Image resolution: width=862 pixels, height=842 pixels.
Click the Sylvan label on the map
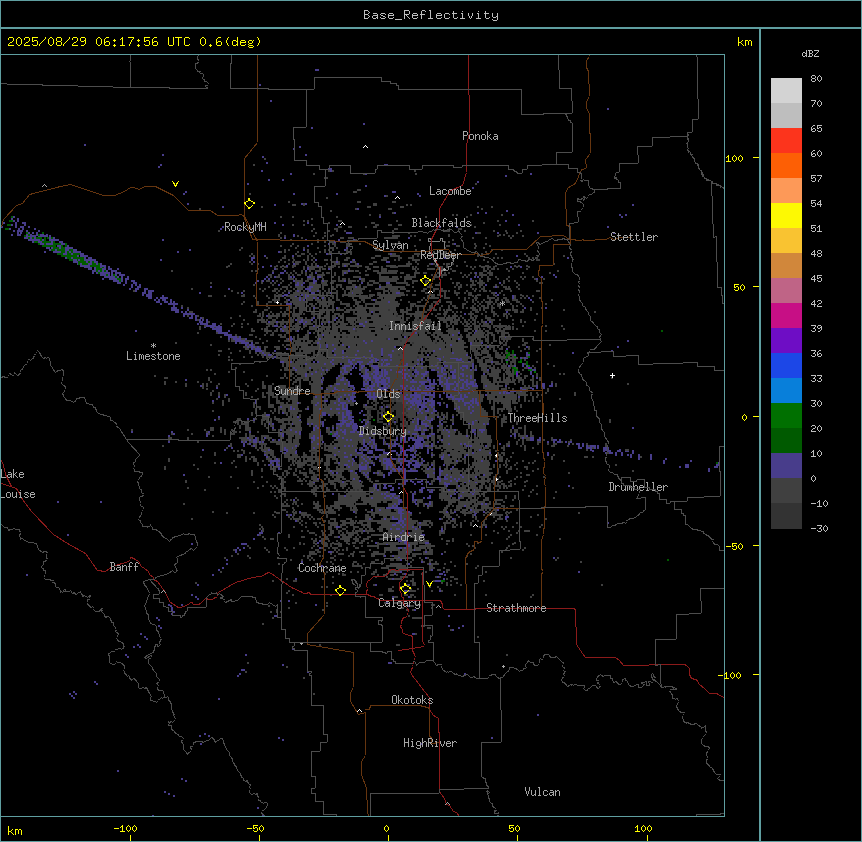tap(390, 245)
